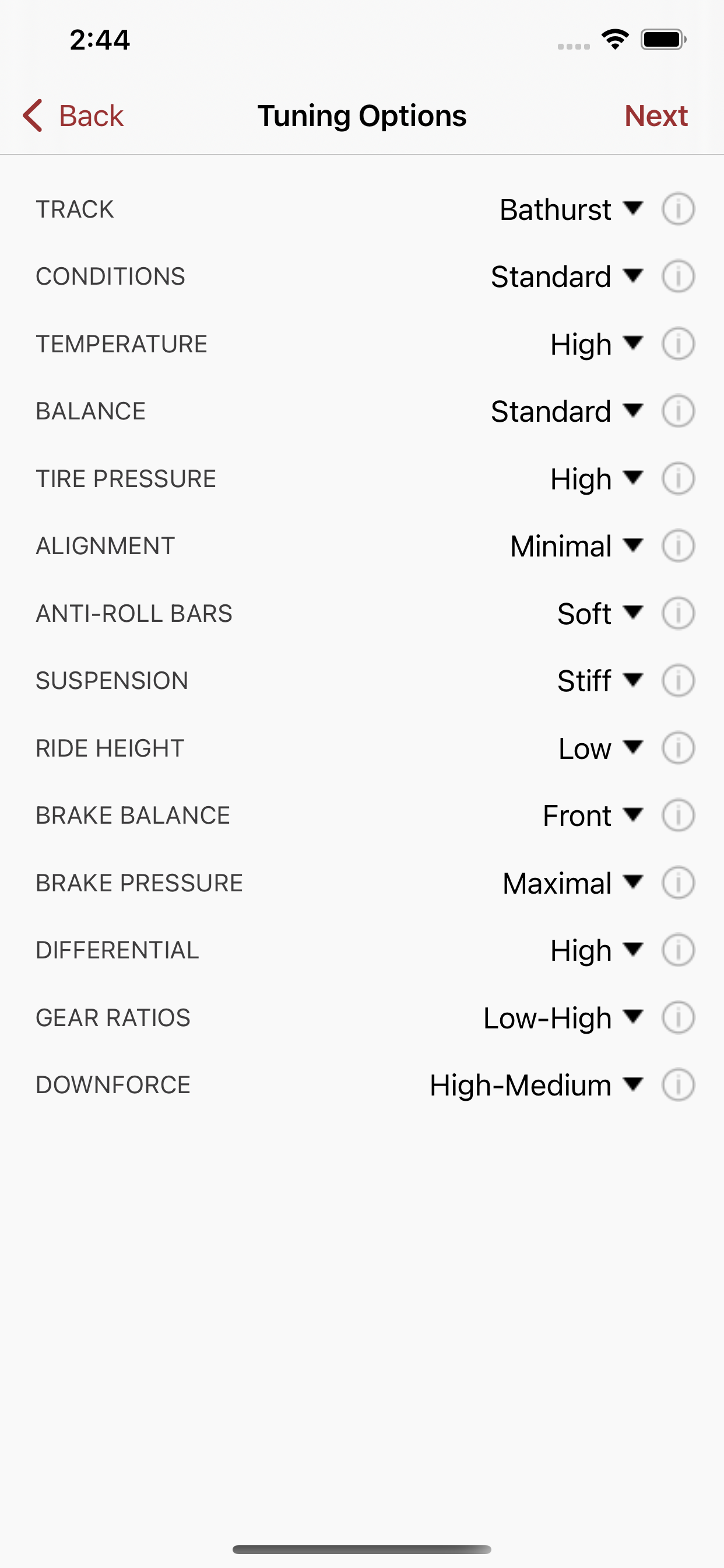Tap Next to continue
724x1568 pixels.
pyautogui.click(x=656, y=116)
